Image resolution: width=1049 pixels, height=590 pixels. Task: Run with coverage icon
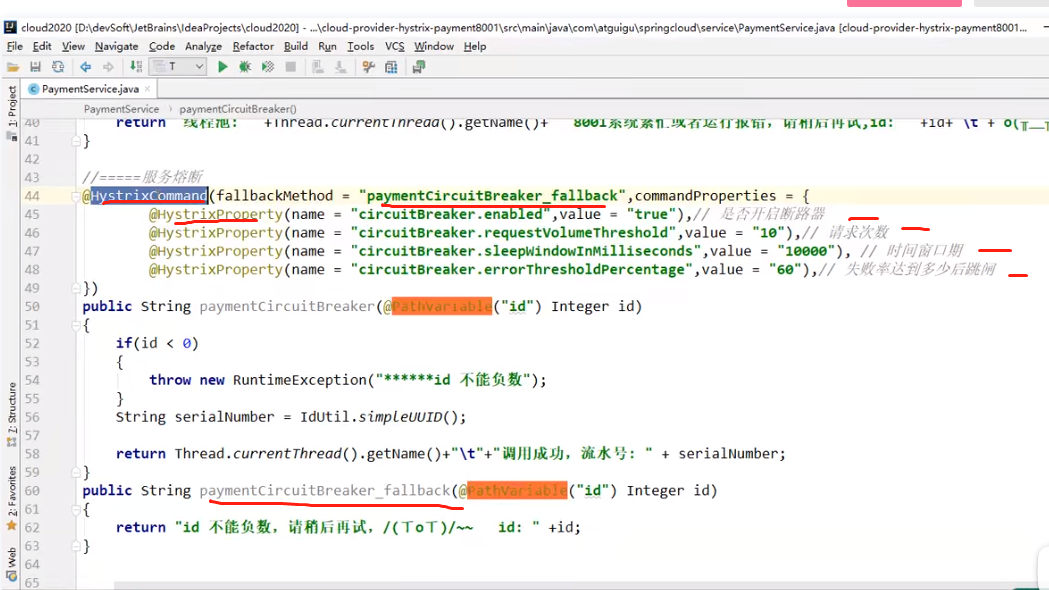(x=268, y=67)
